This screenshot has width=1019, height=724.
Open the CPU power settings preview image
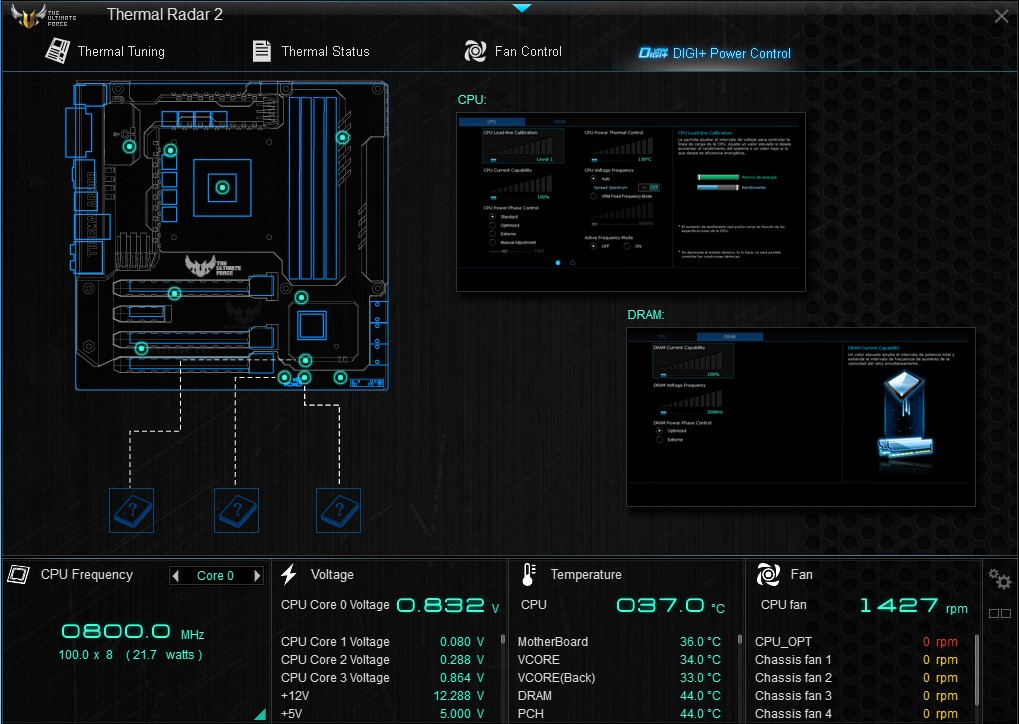631,202
